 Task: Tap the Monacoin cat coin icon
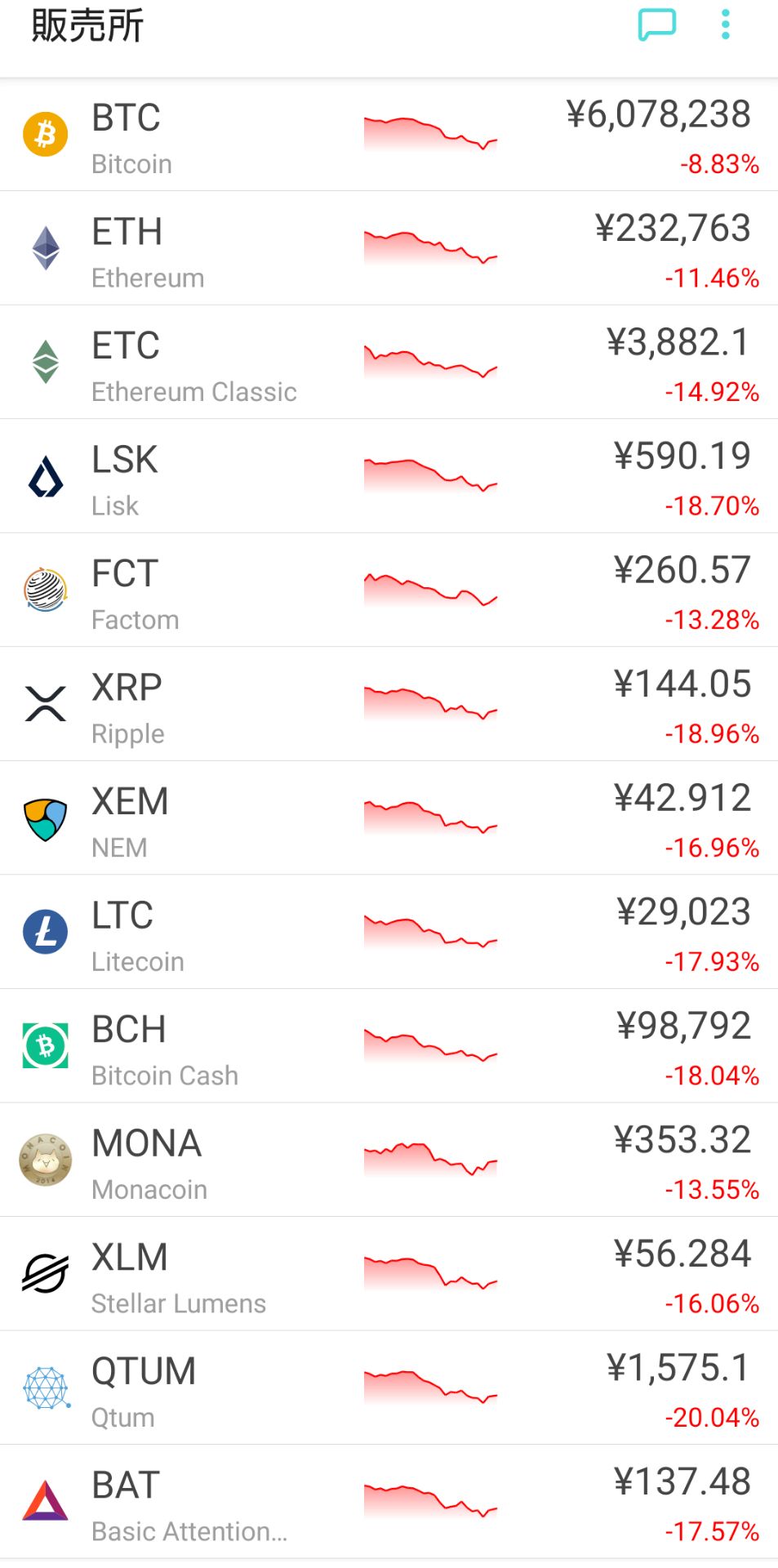click(46, 1160)
